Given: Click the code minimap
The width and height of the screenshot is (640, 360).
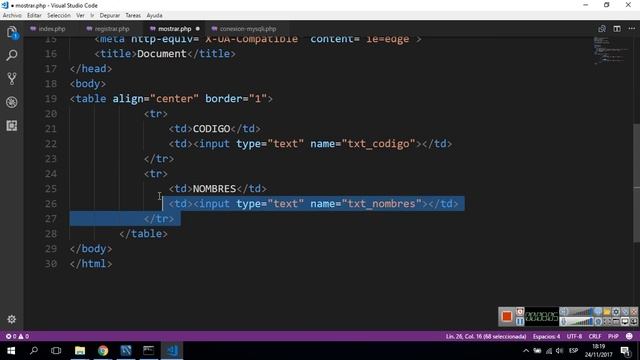Looking at the screenshot, I should tap(610, 51).
